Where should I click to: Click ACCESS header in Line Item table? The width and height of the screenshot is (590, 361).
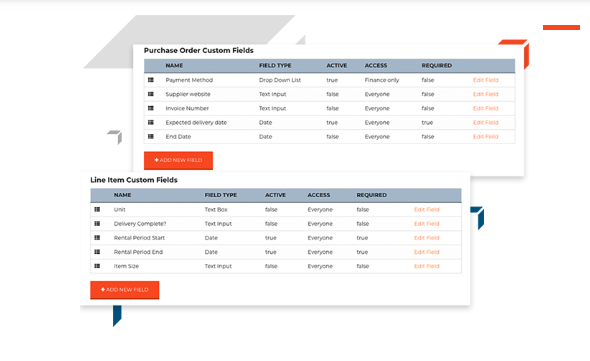(319, 195)
